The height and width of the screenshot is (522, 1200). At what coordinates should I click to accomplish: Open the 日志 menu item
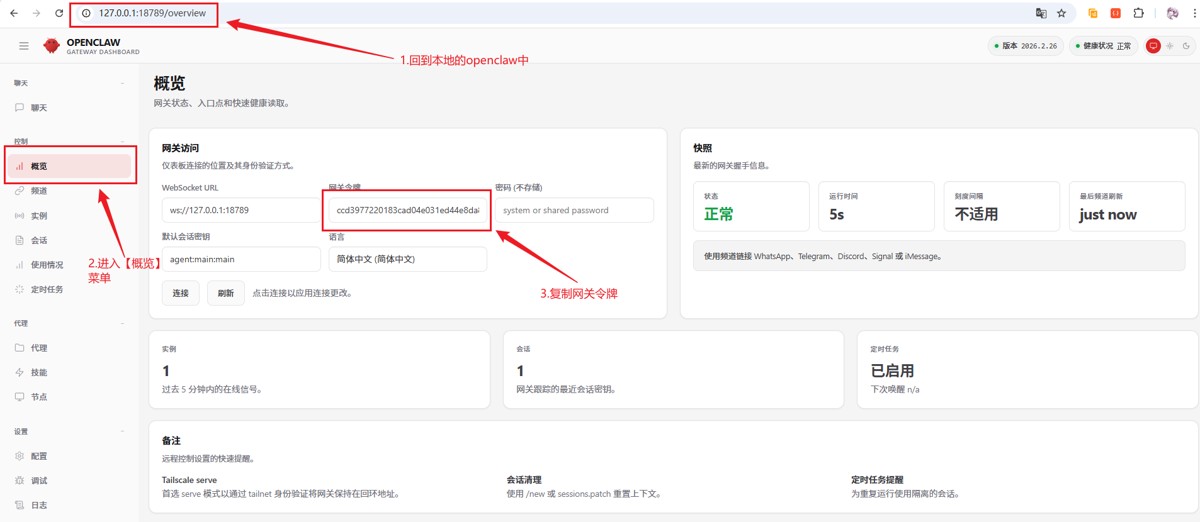pyautogui.click(x=70, y=505)
